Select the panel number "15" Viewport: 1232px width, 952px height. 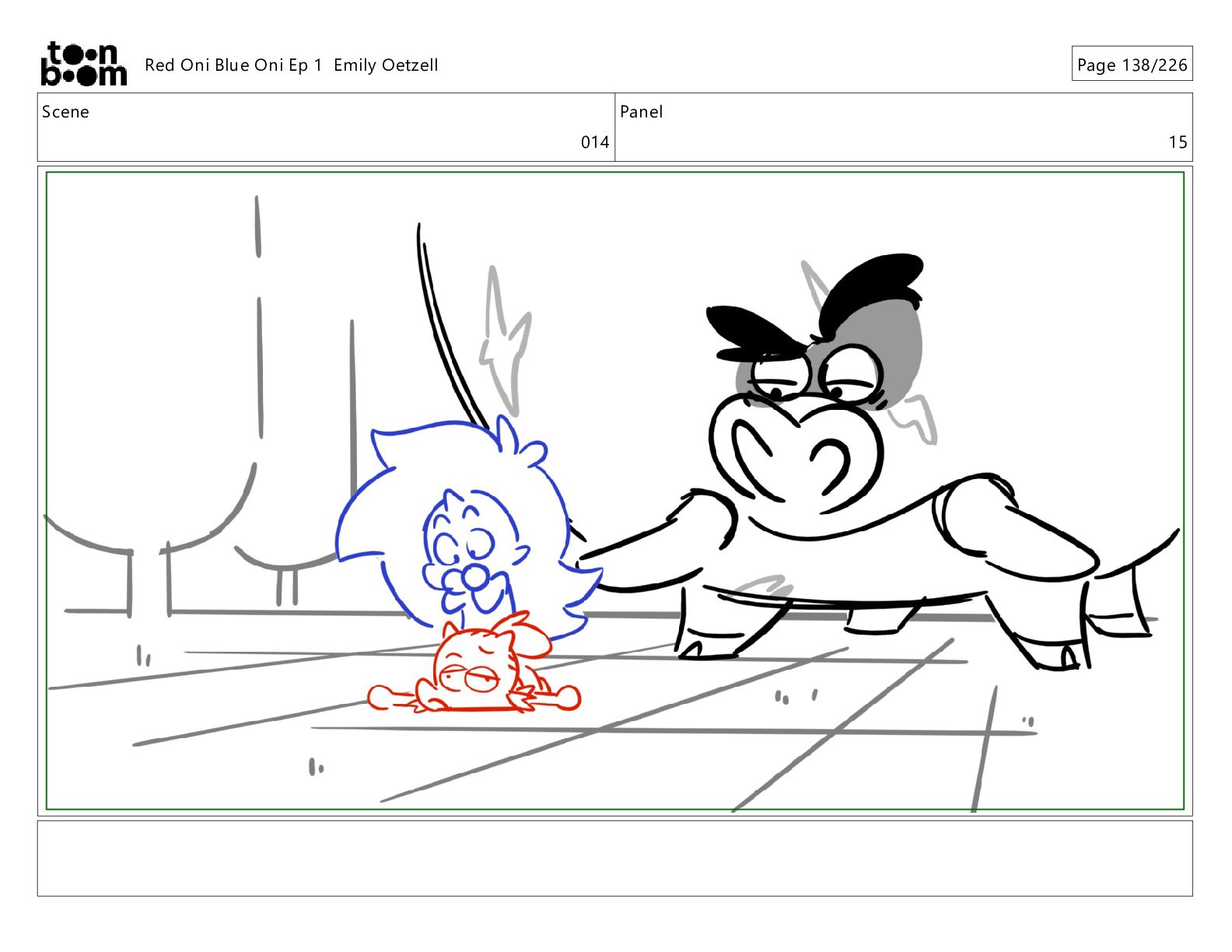[1178, 142]
